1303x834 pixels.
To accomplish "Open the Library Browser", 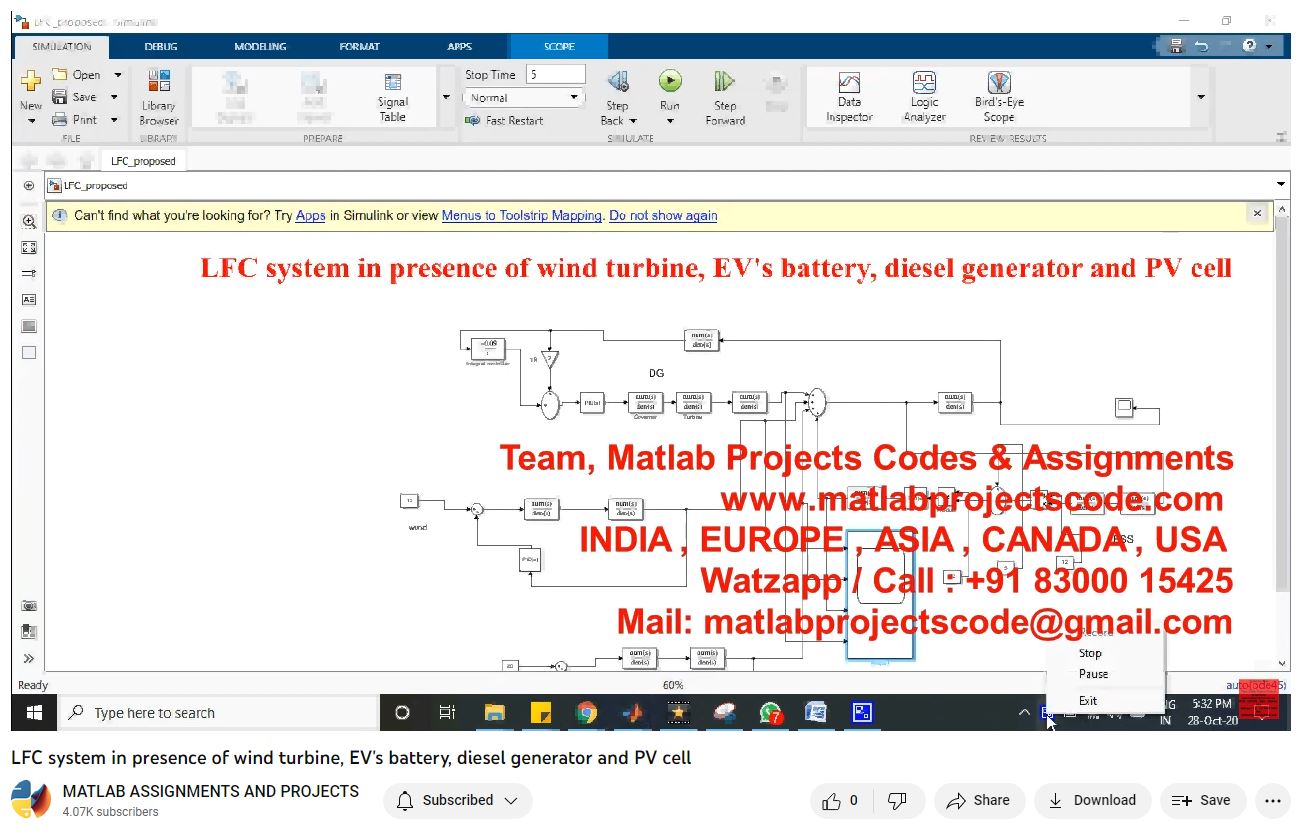I will click(x=159, y=94).
